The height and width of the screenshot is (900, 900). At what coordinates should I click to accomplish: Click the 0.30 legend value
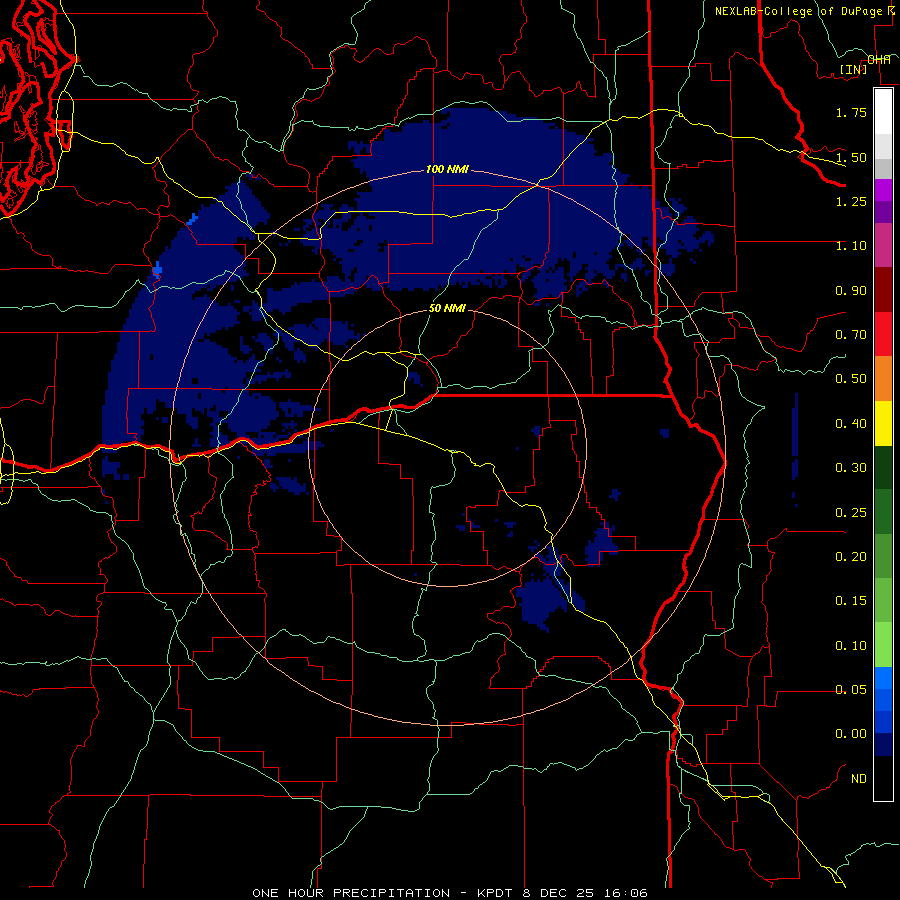(x=851, y=468)
